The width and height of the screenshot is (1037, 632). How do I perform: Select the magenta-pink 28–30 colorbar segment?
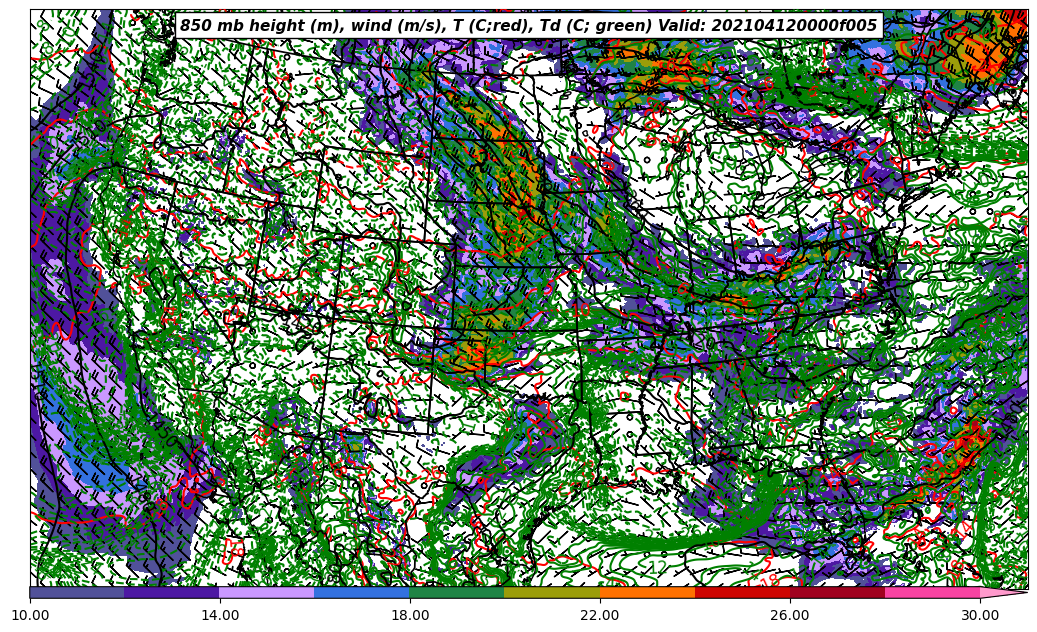933,592
